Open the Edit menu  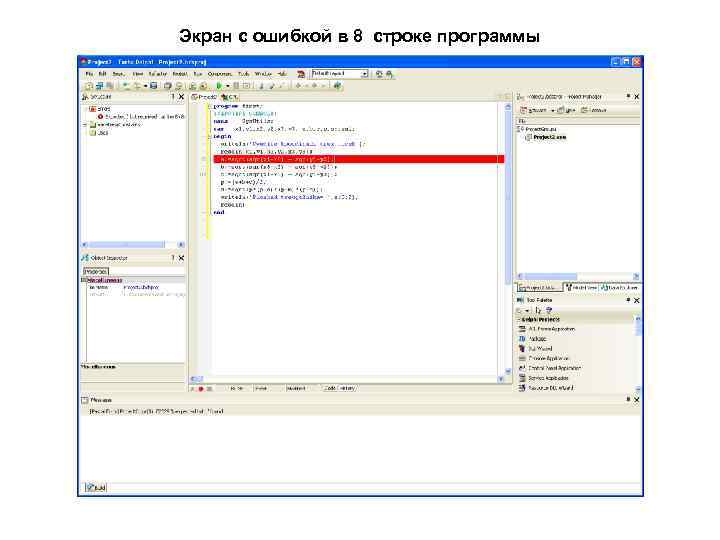pos(102,74)
